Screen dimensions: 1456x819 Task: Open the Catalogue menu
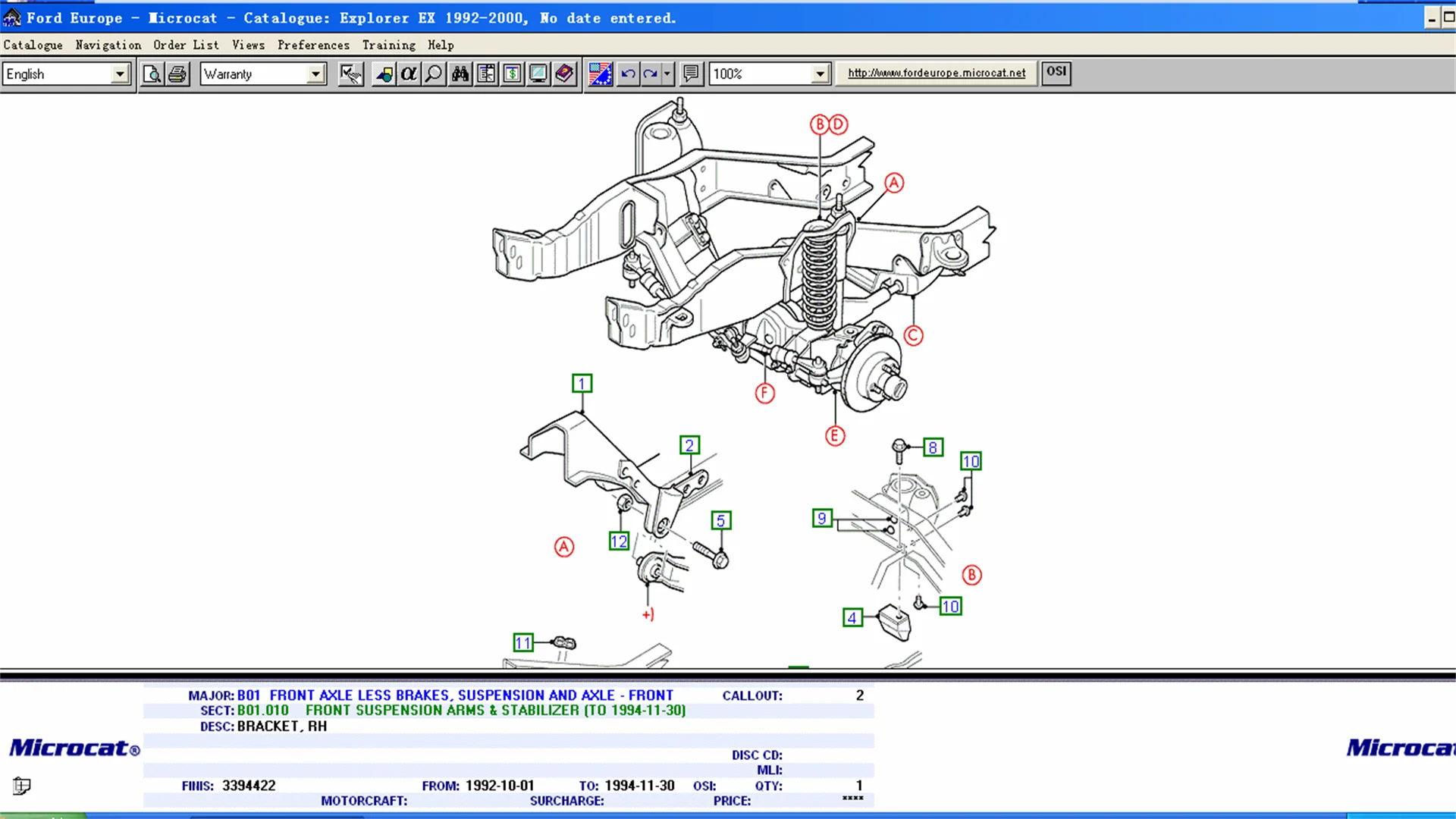[x=33, y=45]
